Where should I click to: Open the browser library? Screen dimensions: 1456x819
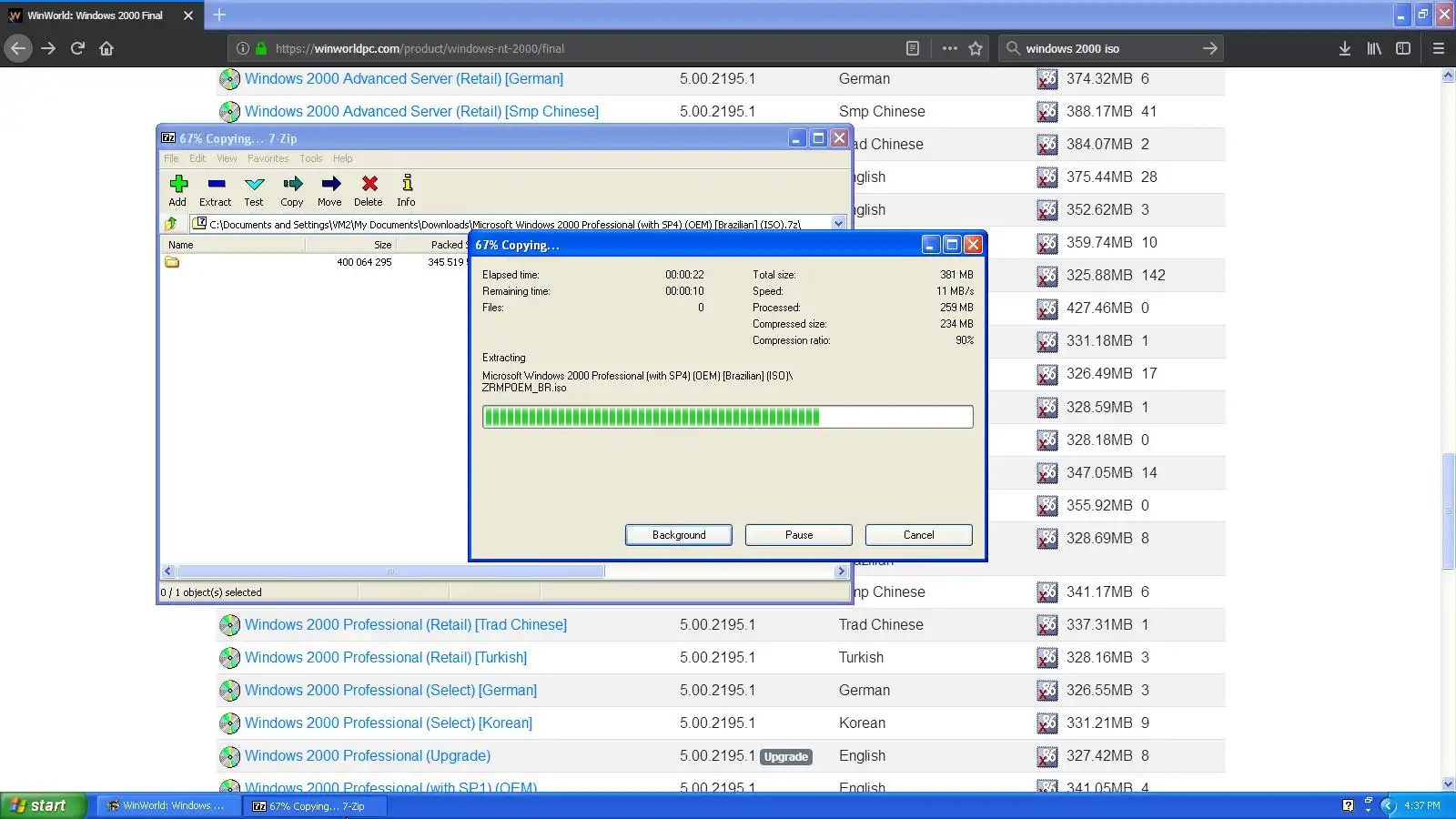pyautogui.click(x=1374, y=48)
